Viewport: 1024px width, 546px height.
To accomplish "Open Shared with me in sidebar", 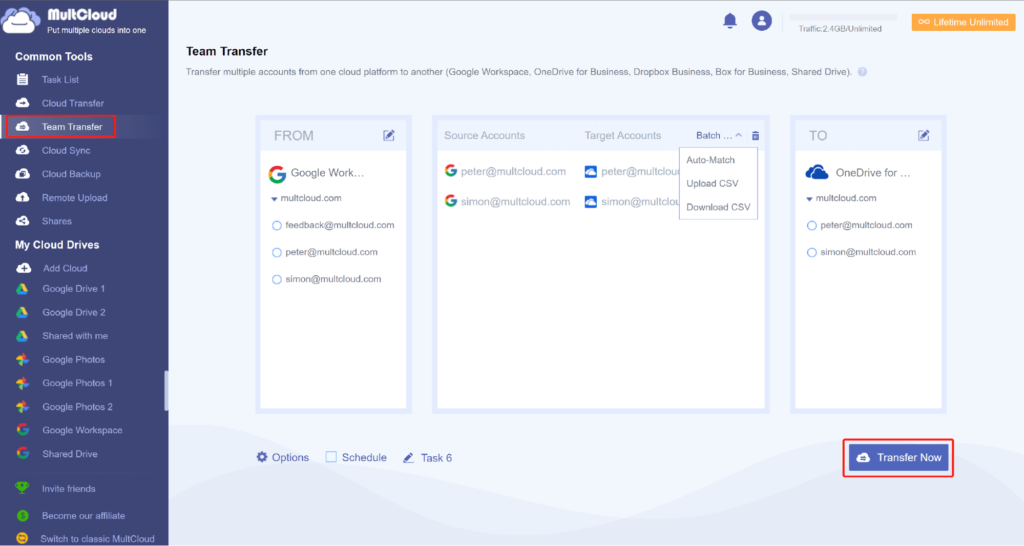I will pos(75,336).
